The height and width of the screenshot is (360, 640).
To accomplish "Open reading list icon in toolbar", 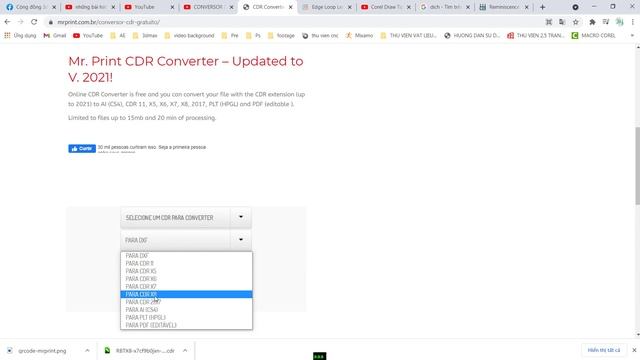I will click(x=606, y=22).
